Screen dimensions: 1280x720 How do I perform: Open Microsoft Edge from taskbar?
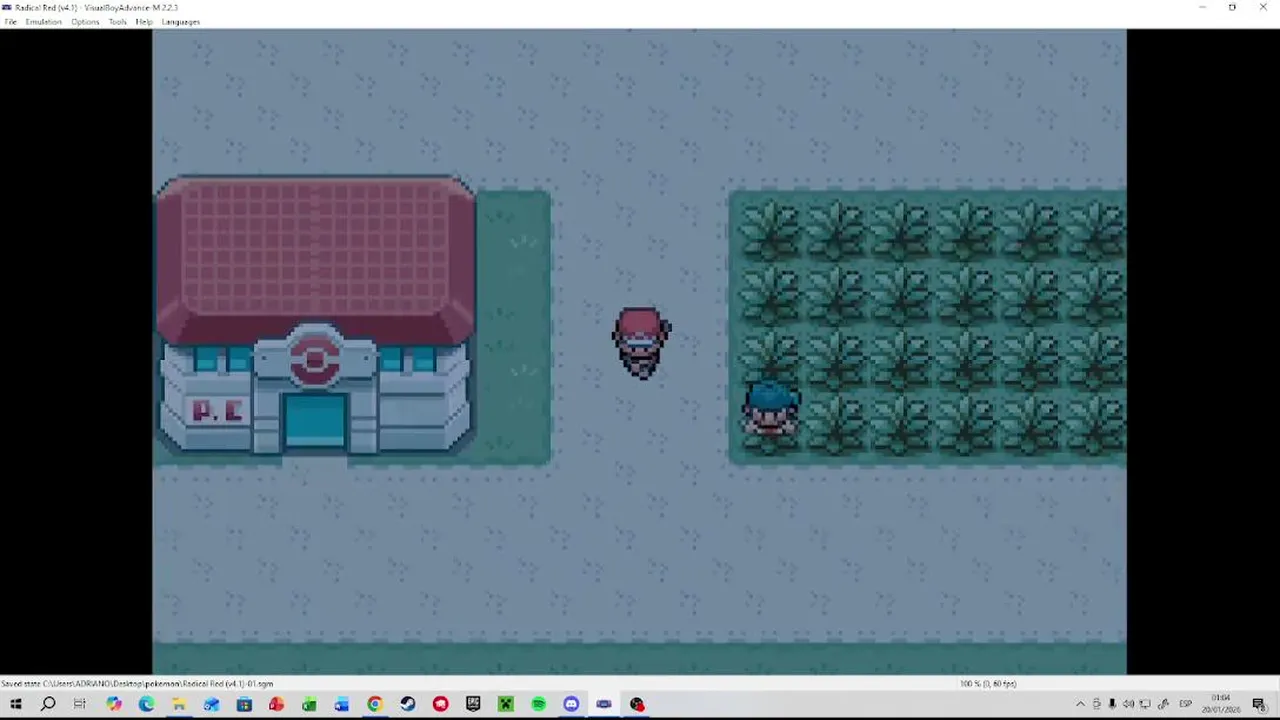coord(146,705)
